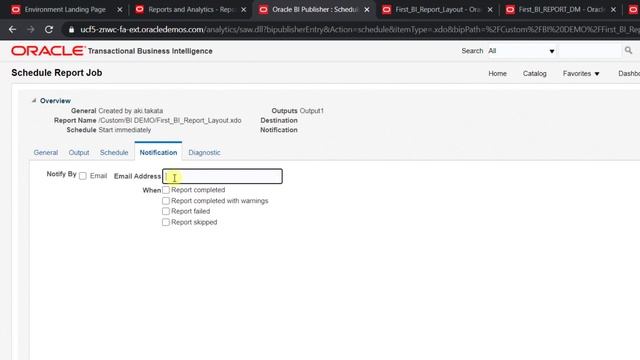Open the Diagnostic tab

pyautogui.click(x=204, y=152)
